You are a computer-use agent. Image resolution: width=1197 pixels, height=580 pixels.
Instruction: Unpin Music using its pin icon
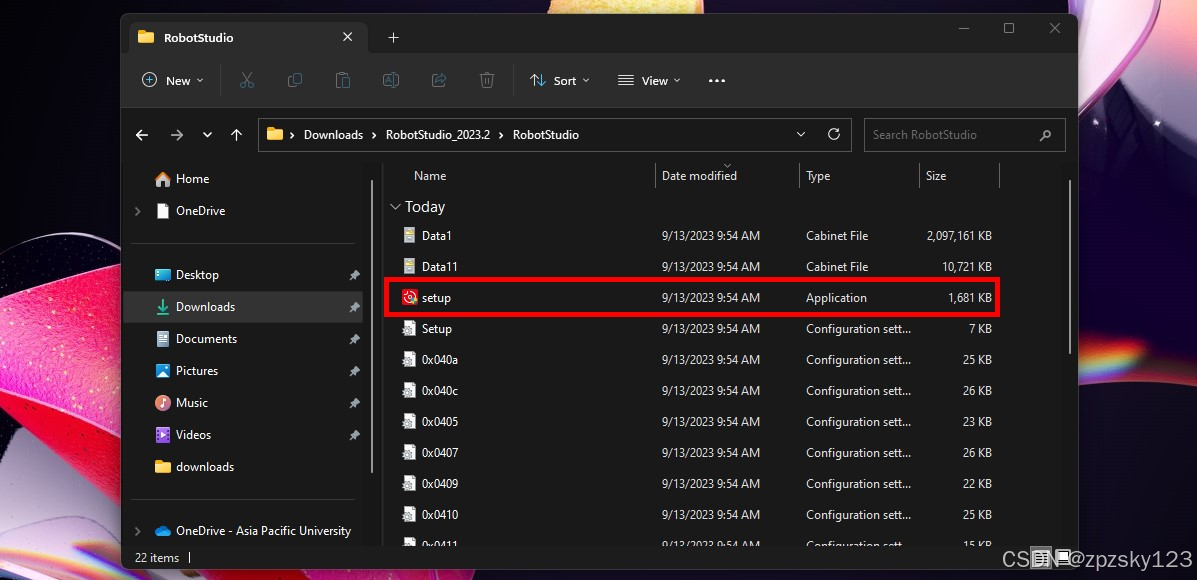[x=354, y=403]
